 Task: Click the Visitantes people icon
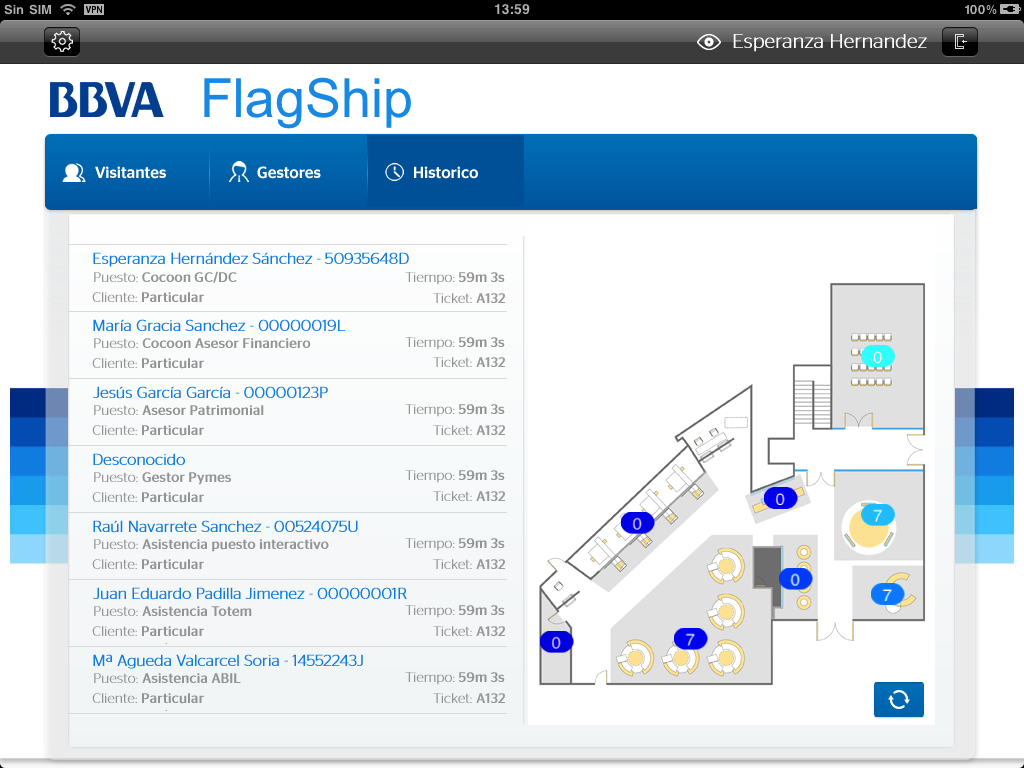pos(74,172)
